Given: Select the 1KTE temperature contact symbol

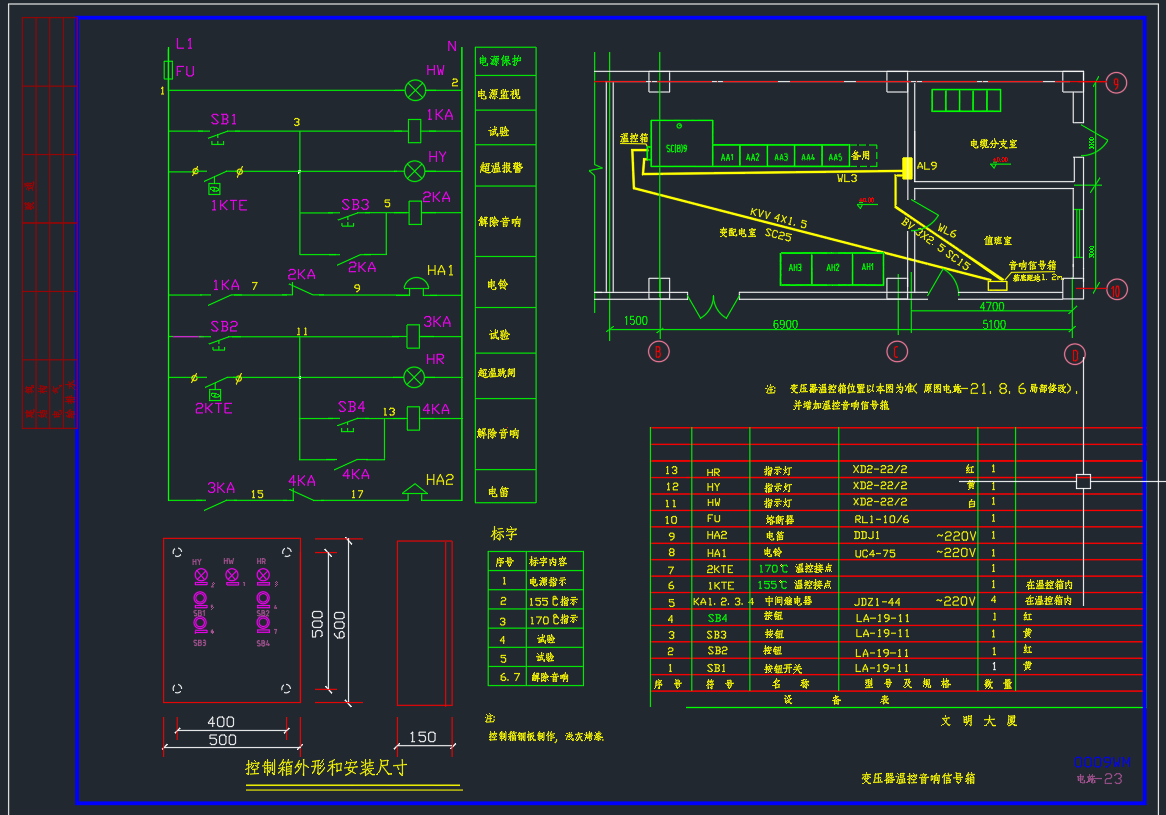Looking at the screenshot, I should point(214,187).
